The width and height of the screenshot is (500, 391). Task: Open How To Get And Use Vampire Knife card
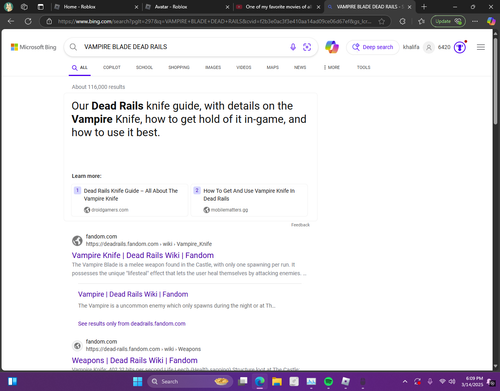[249, 200]
